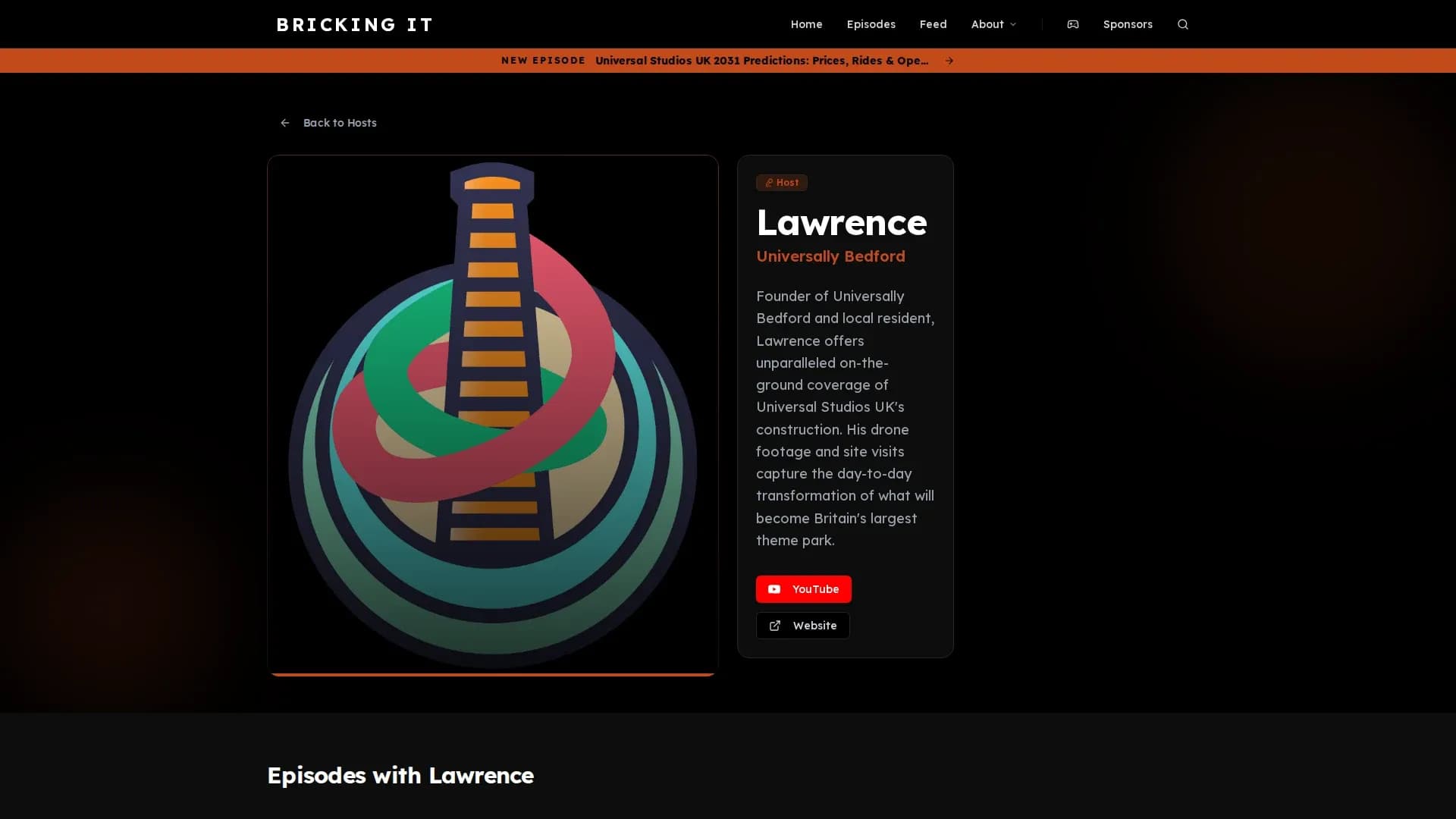Click the Host badge label
This screenshot has width=1456, height=819.
[781, 183]
